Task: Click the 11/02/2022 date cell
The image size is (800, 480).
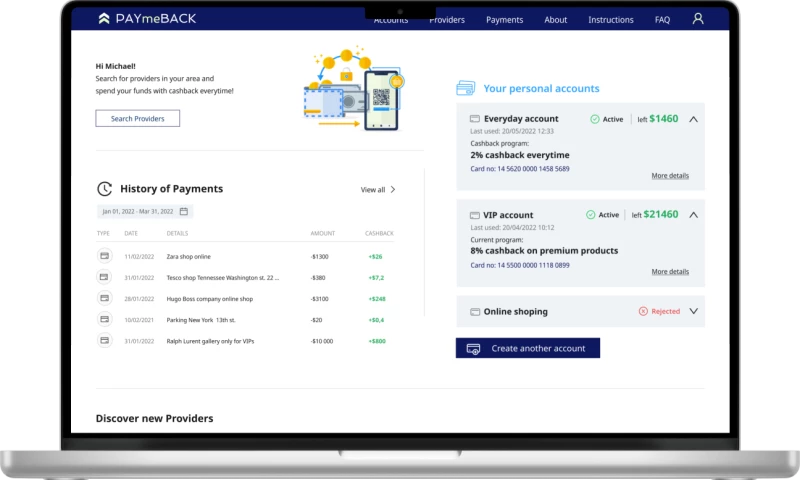Action: 139,257
